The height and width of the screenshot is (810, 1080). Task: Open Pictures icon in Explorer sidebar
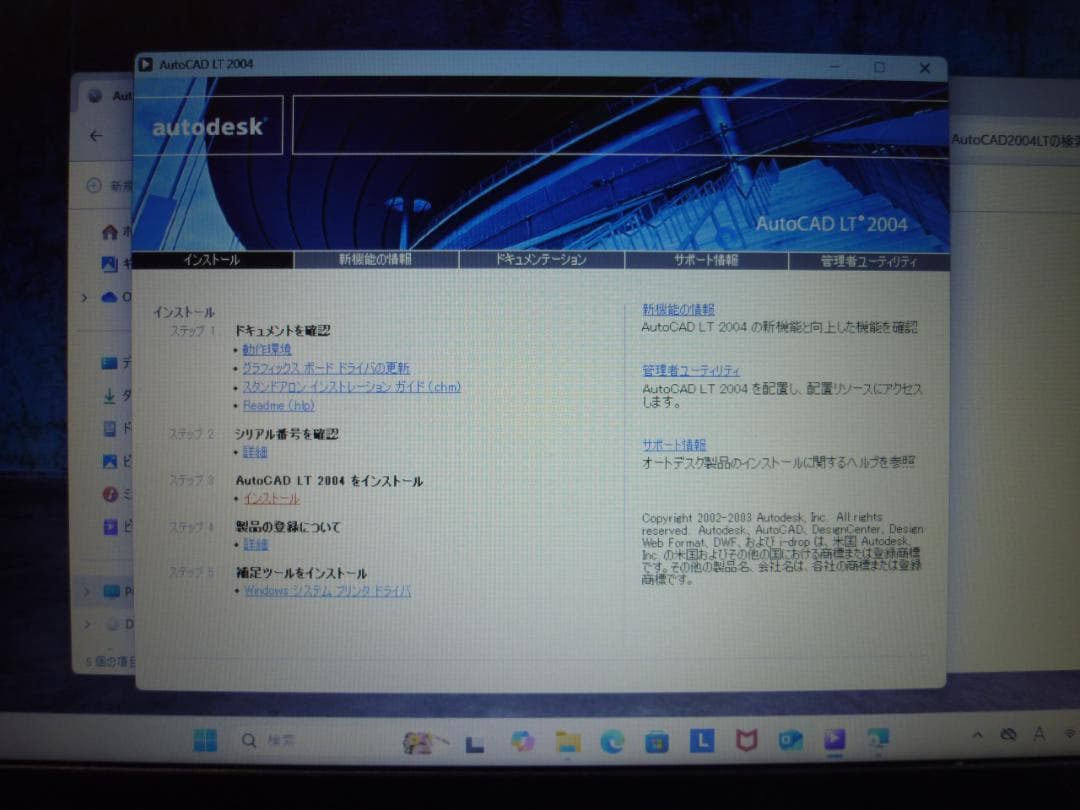(x=110, y=461)
